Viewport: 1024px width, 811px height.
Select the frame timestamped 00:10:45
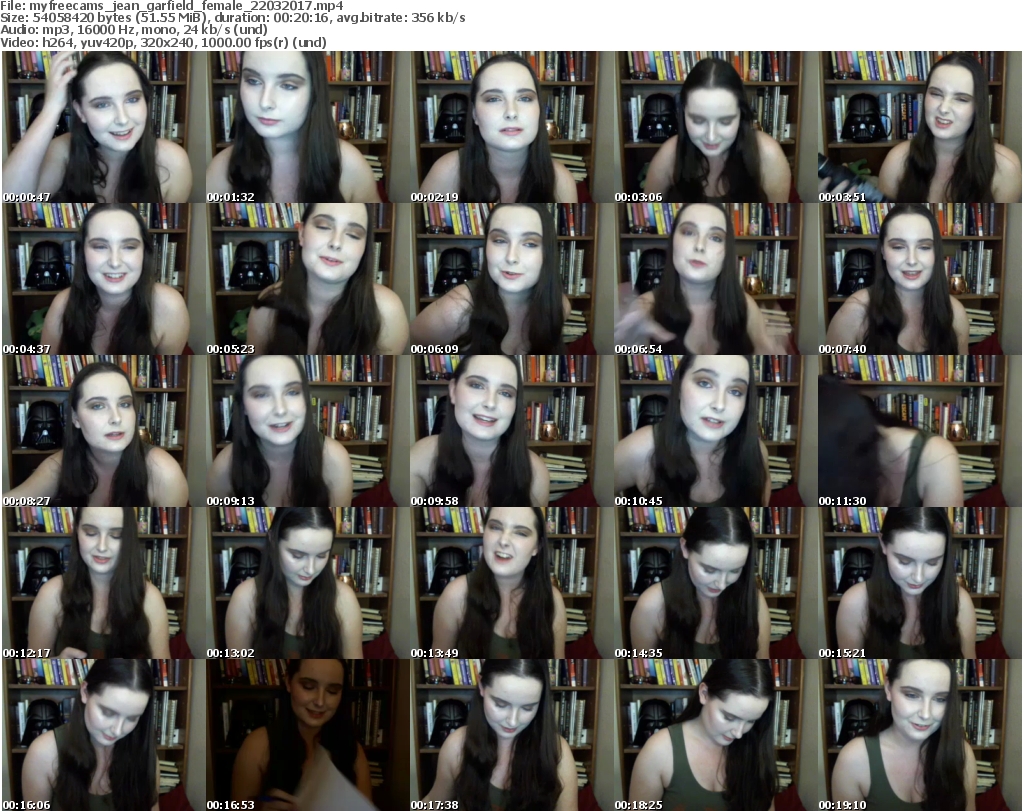[x=715, y=431]
